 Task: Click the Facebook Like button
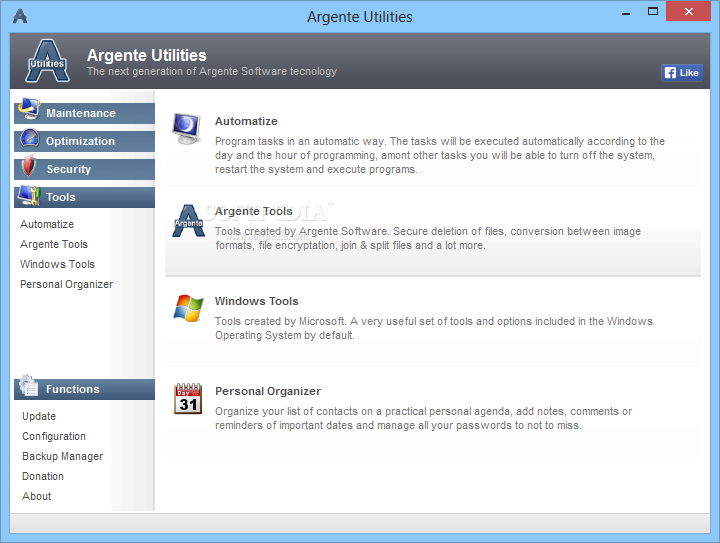click(682, 73)
